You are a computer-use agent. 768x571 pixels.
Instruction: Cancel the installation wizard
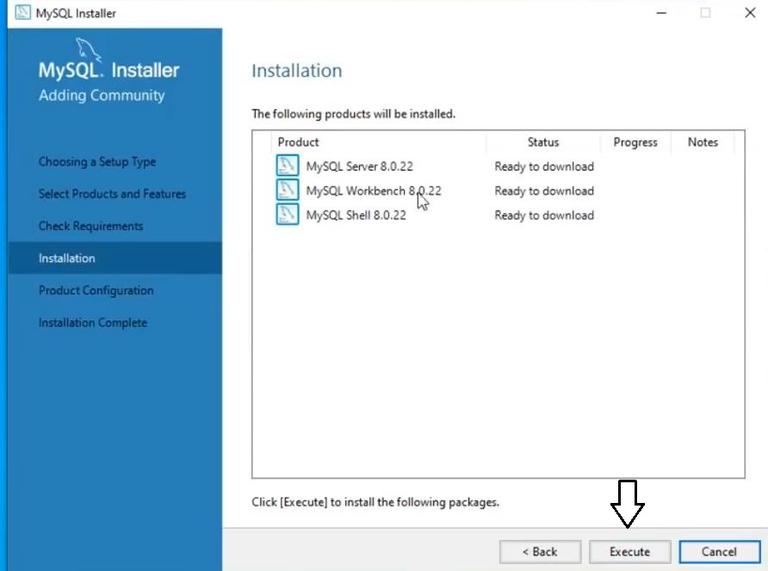pyautogui.click(x=719, y=552)
